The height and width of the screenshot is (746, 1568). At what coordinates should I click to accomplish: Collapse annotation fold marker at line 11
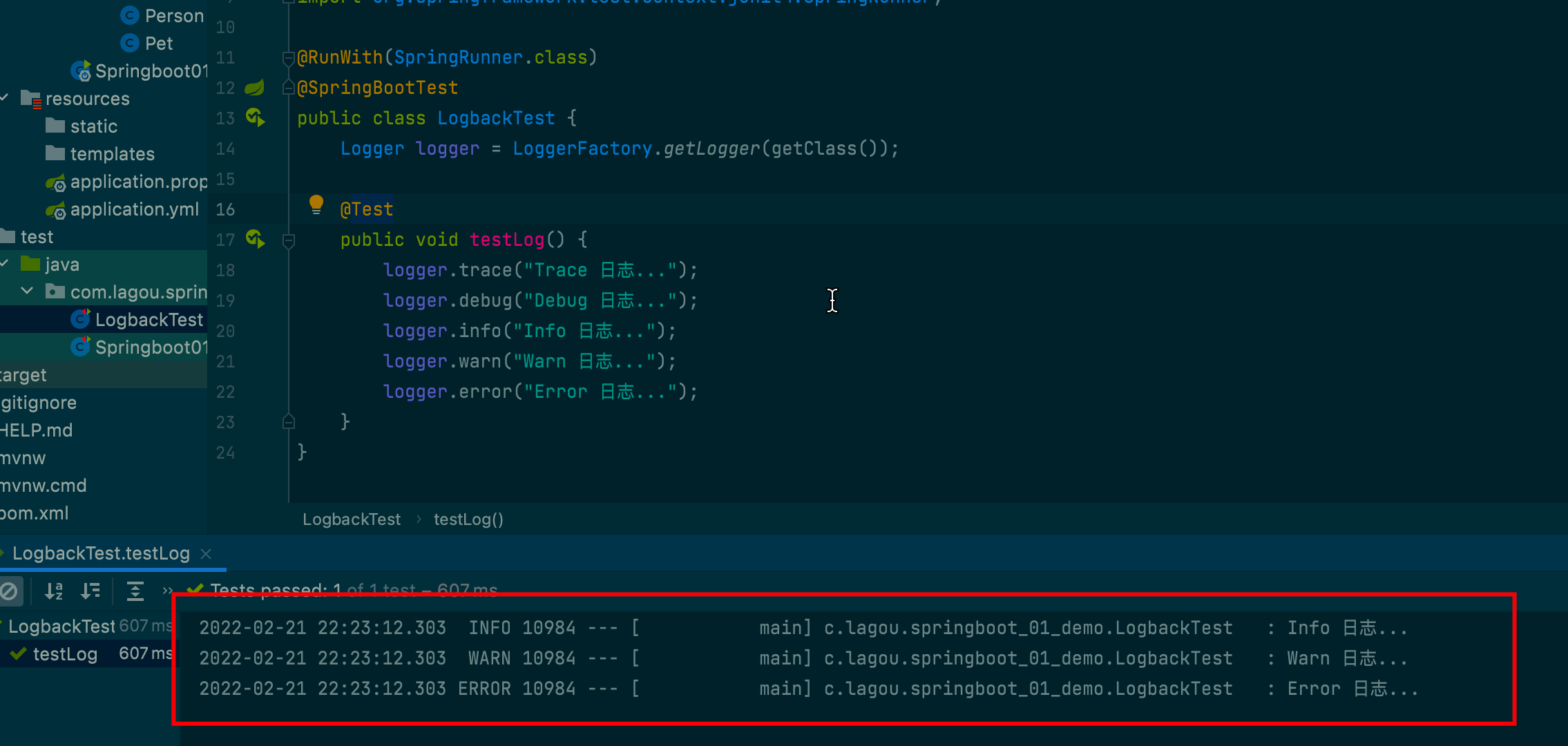tap(289, 58)
